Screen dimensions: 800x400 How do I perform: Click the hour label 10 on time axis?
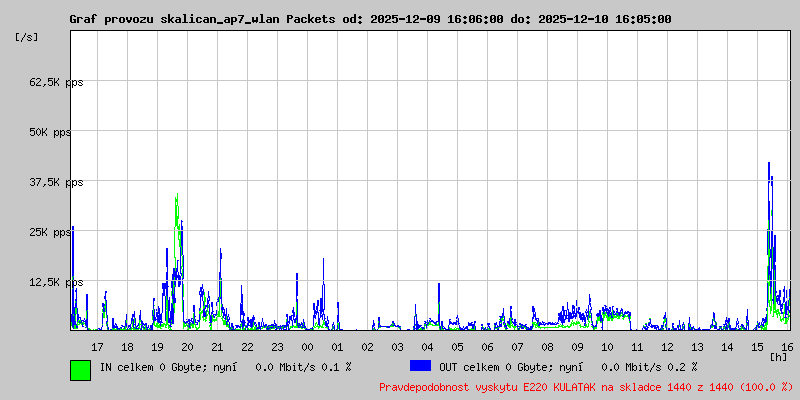tap(608, 347)
